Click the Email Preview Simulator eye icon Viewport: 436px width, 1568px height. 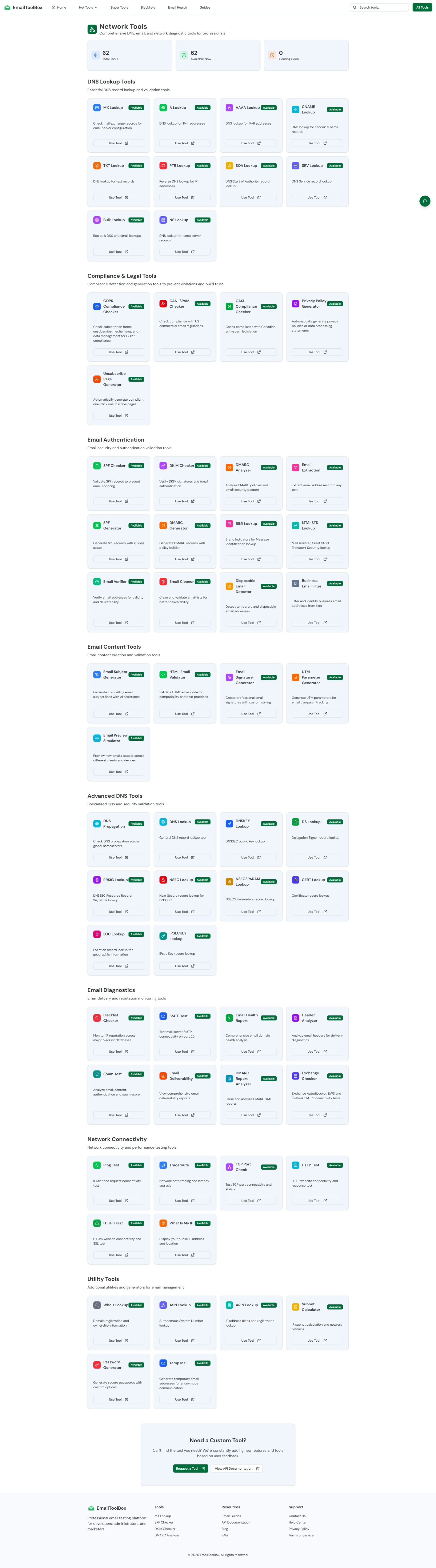coord(97,738)
